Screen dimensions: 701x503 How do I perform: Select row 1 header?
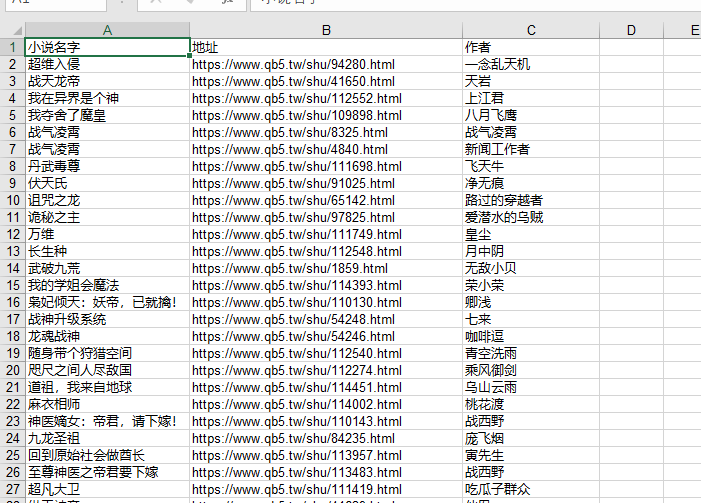[13, 47]
